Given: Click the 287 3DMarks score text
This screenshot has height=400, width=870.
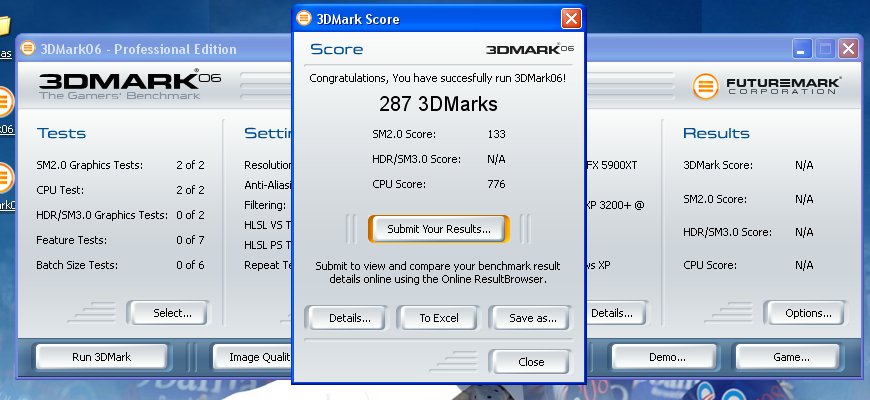Looking at the screenshot, I should pyautogui.click(x=438, y=104).
